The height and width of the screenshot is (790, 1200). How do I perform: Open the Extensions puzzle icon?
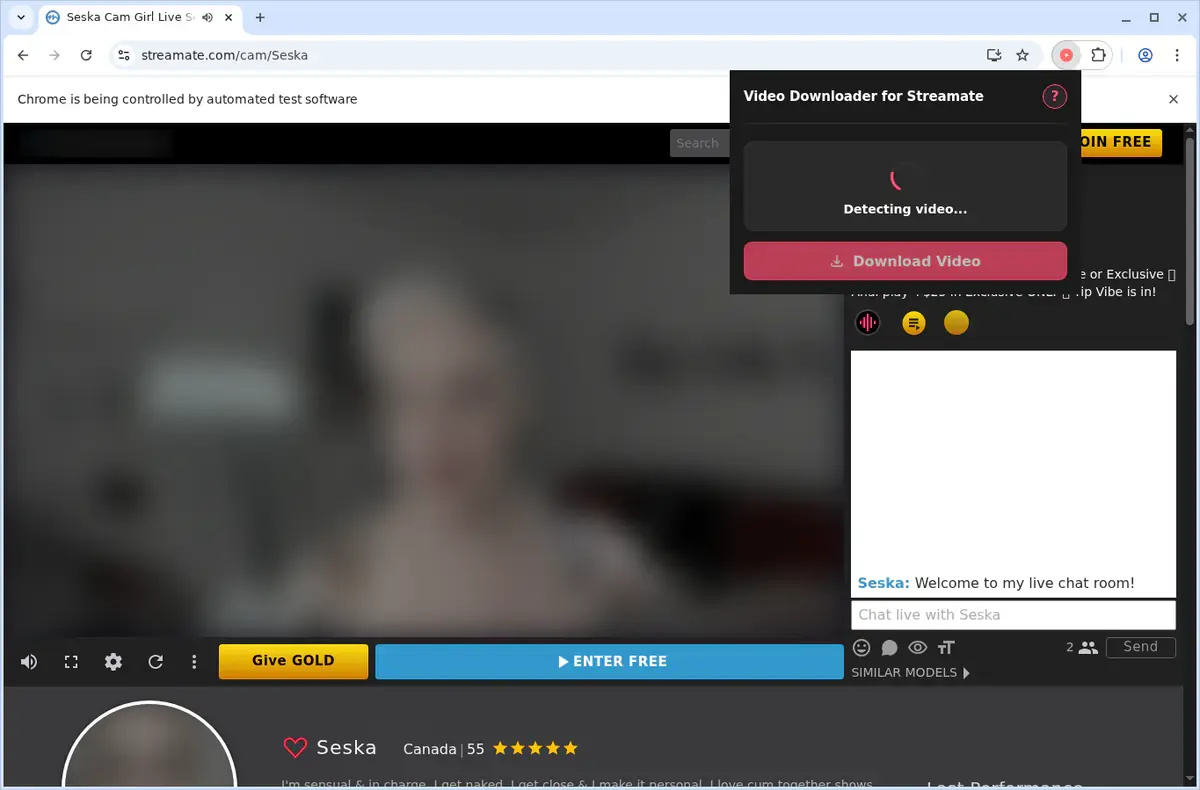pyautogui.click(x=1098, y=56)
